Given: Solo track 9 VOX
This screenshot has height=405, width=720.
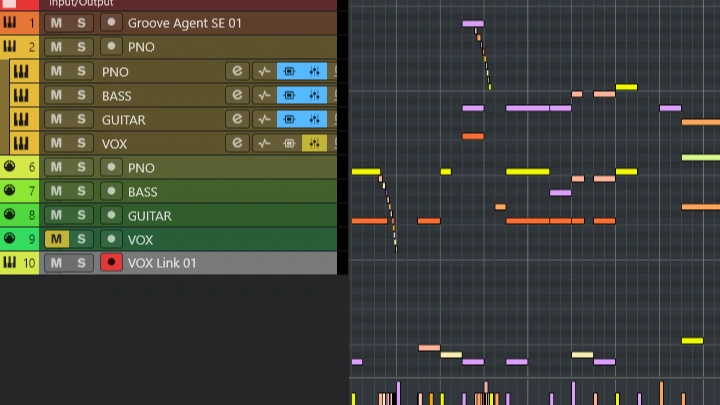Looking at the screenshot, I should [x=81, y=239].
